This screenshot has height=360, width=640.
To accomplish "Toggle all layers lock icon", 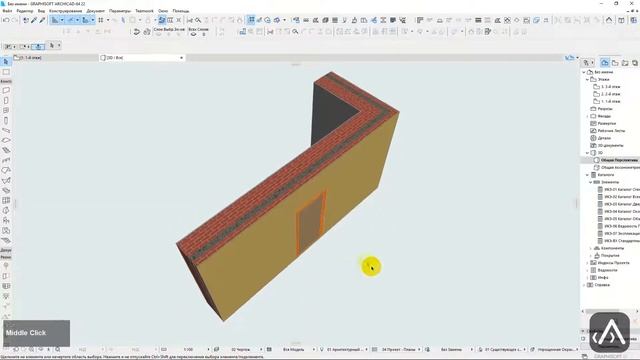I will click(x=204, y=34).
